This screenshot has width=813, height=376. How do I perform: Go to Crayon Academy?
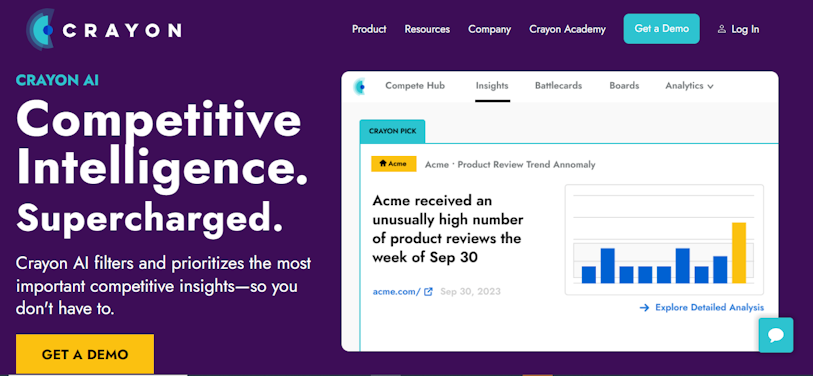pyautogui.click(x=567, y=29)
